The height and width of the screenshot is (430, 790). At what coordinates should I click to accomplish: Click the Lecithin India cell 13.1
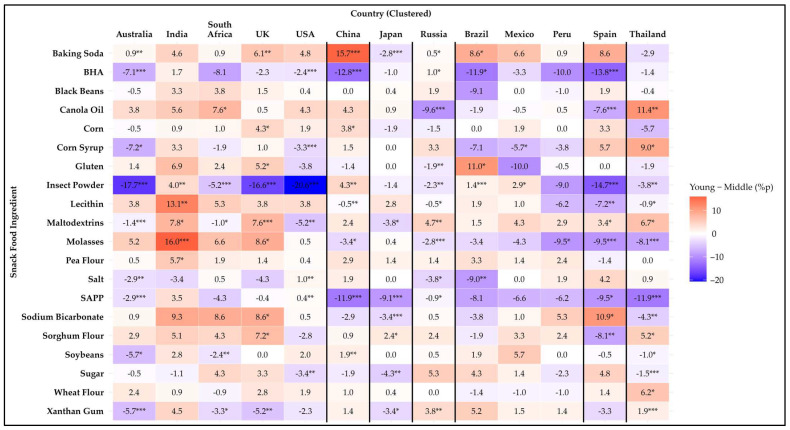177,204
